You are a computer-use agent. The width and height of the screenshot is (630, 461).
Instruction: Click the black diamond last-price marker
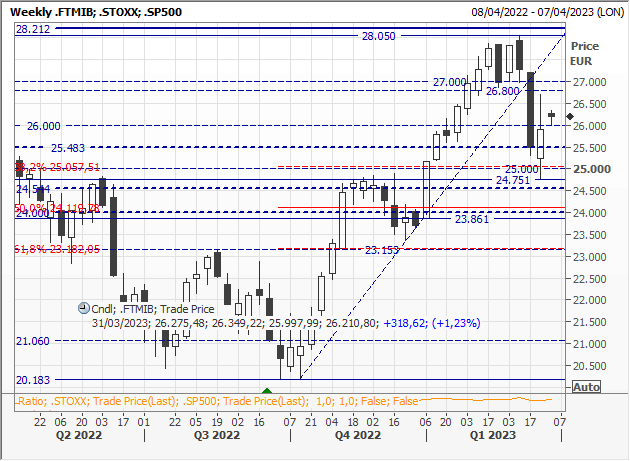click(x=570, y=117)
